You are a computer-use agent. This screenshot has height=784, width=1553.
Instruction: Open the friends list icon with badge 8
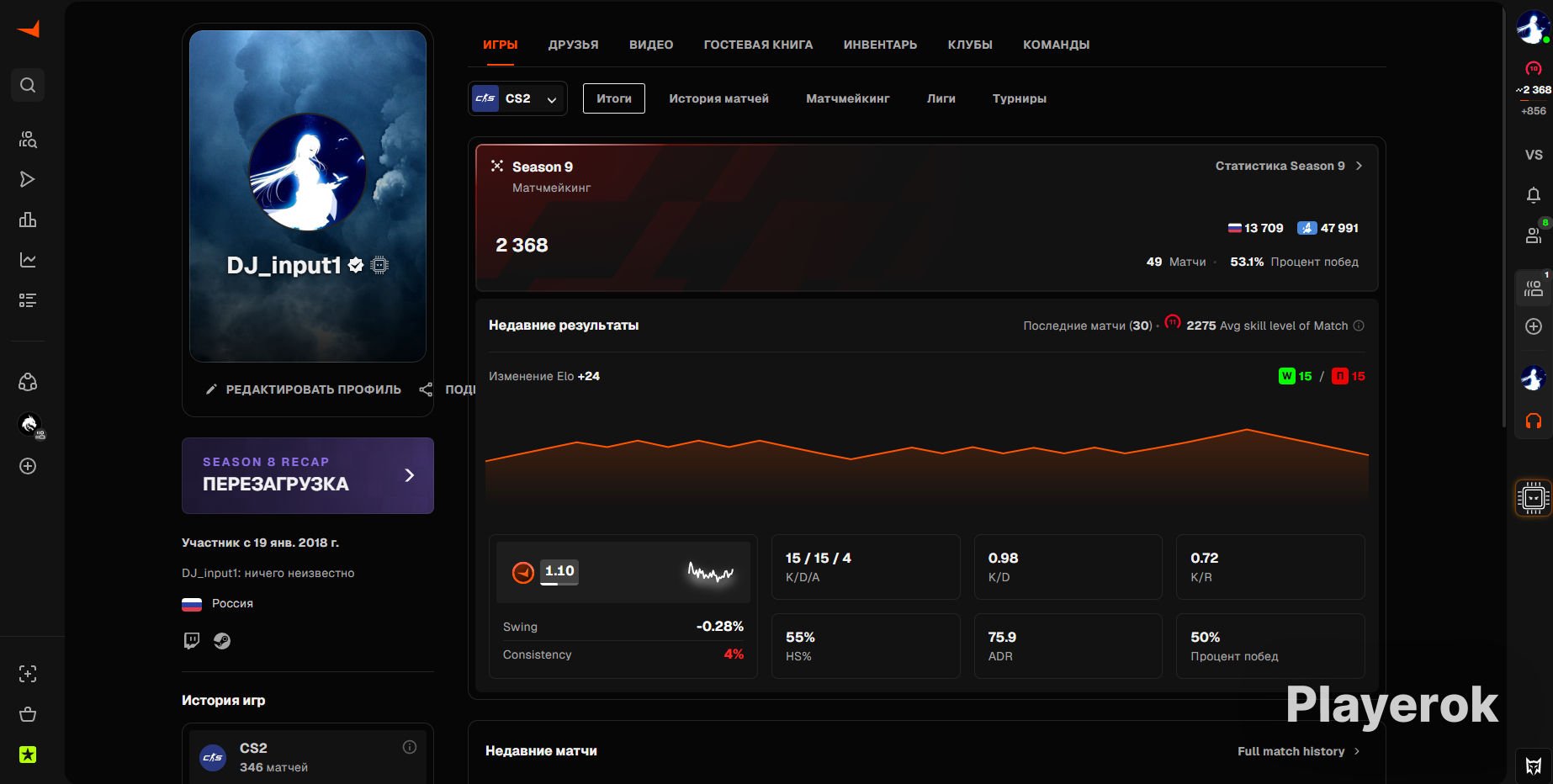1534,236
